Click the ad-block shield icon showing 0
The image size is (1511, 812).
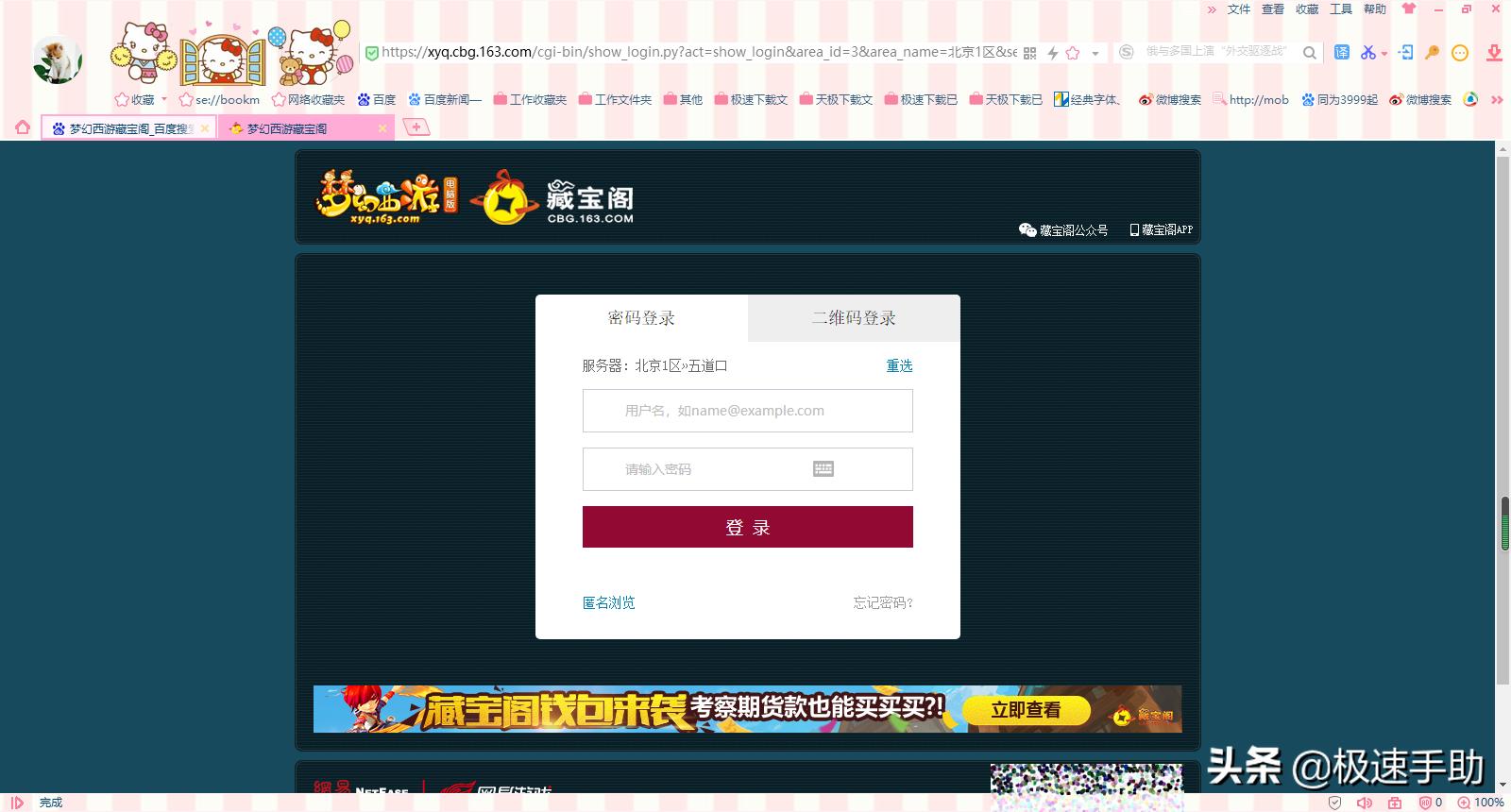click(1431, 803)
